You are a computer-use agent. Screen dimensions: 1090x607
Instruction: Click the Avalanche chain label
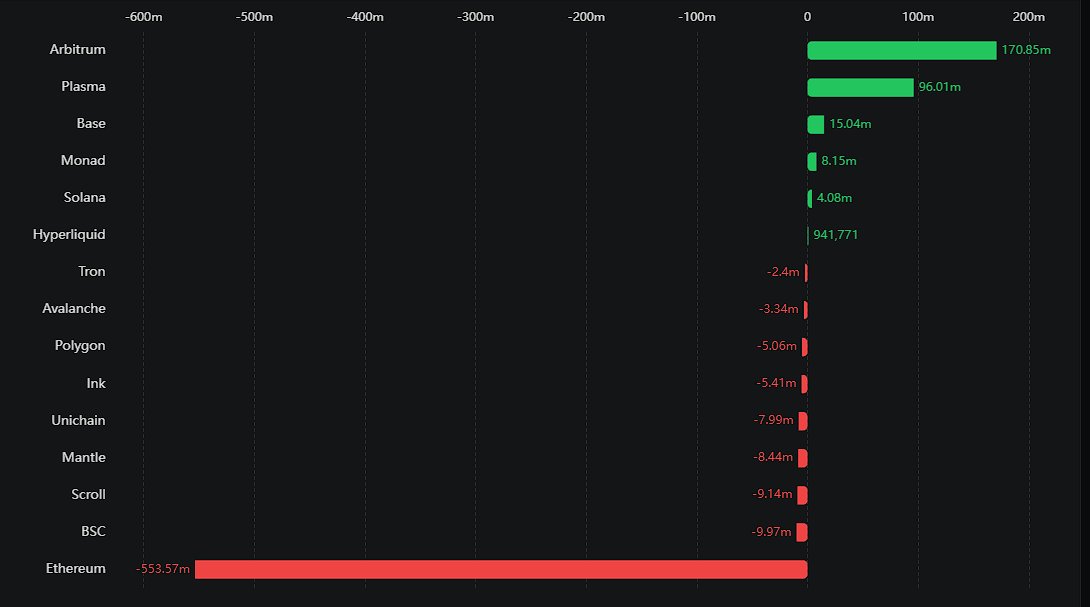tap(74, 309)
